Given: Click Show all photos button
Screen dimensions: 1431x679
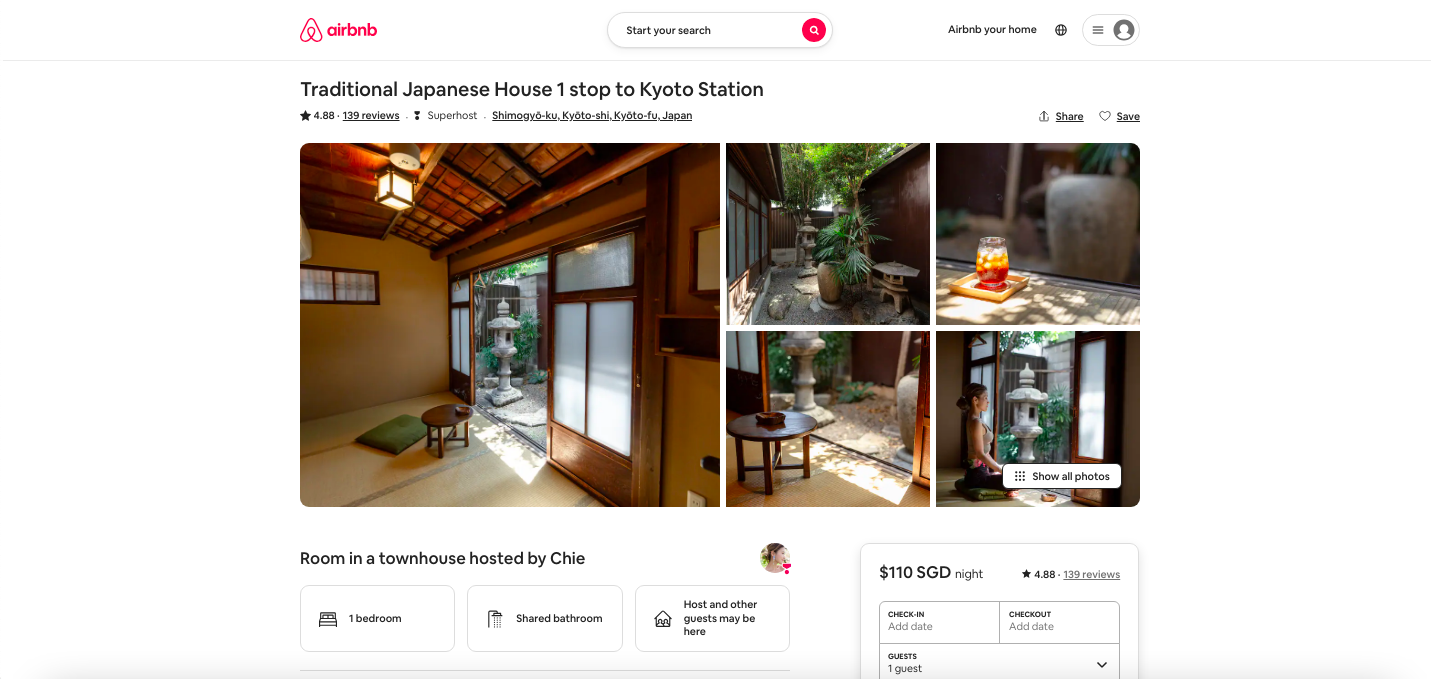Looking at the screenshot, I should [x=1062, y=476].
